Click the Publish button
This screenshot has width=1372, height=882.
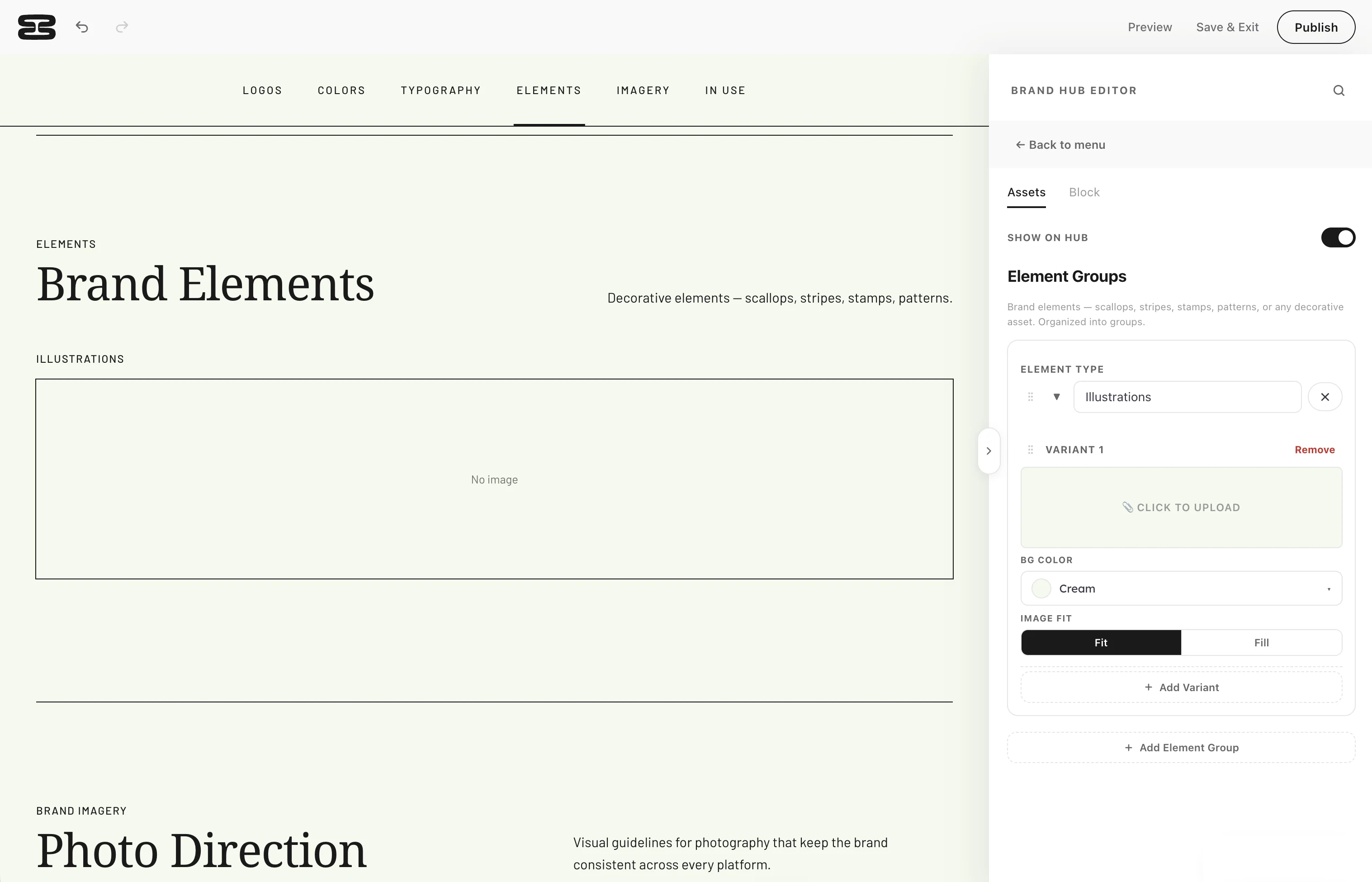pyautogui.click(x=1316, y=27)
